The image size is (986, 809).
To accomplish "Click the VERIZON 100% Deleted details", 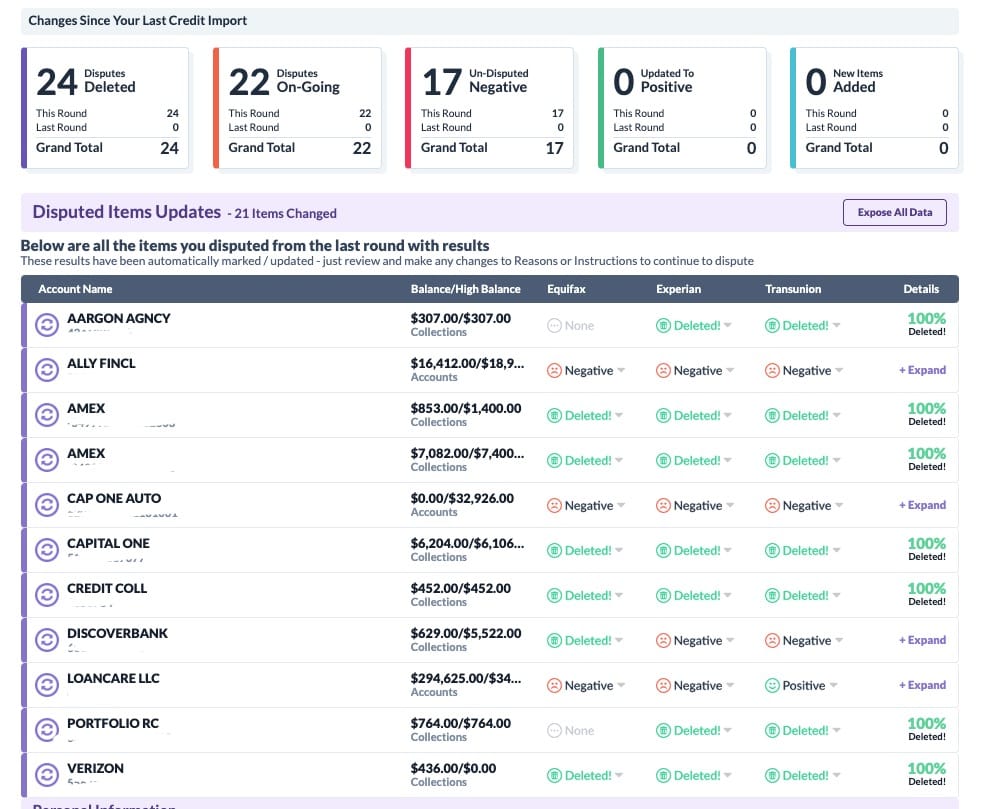I will (926, 774).
